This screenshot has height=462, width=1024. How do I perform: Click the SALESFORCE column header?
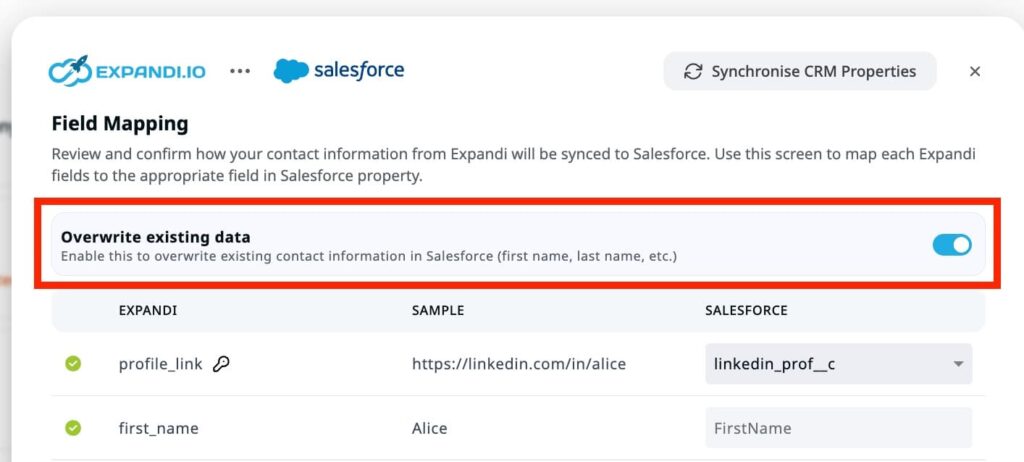pyautogui.click(x=746, y=311)
